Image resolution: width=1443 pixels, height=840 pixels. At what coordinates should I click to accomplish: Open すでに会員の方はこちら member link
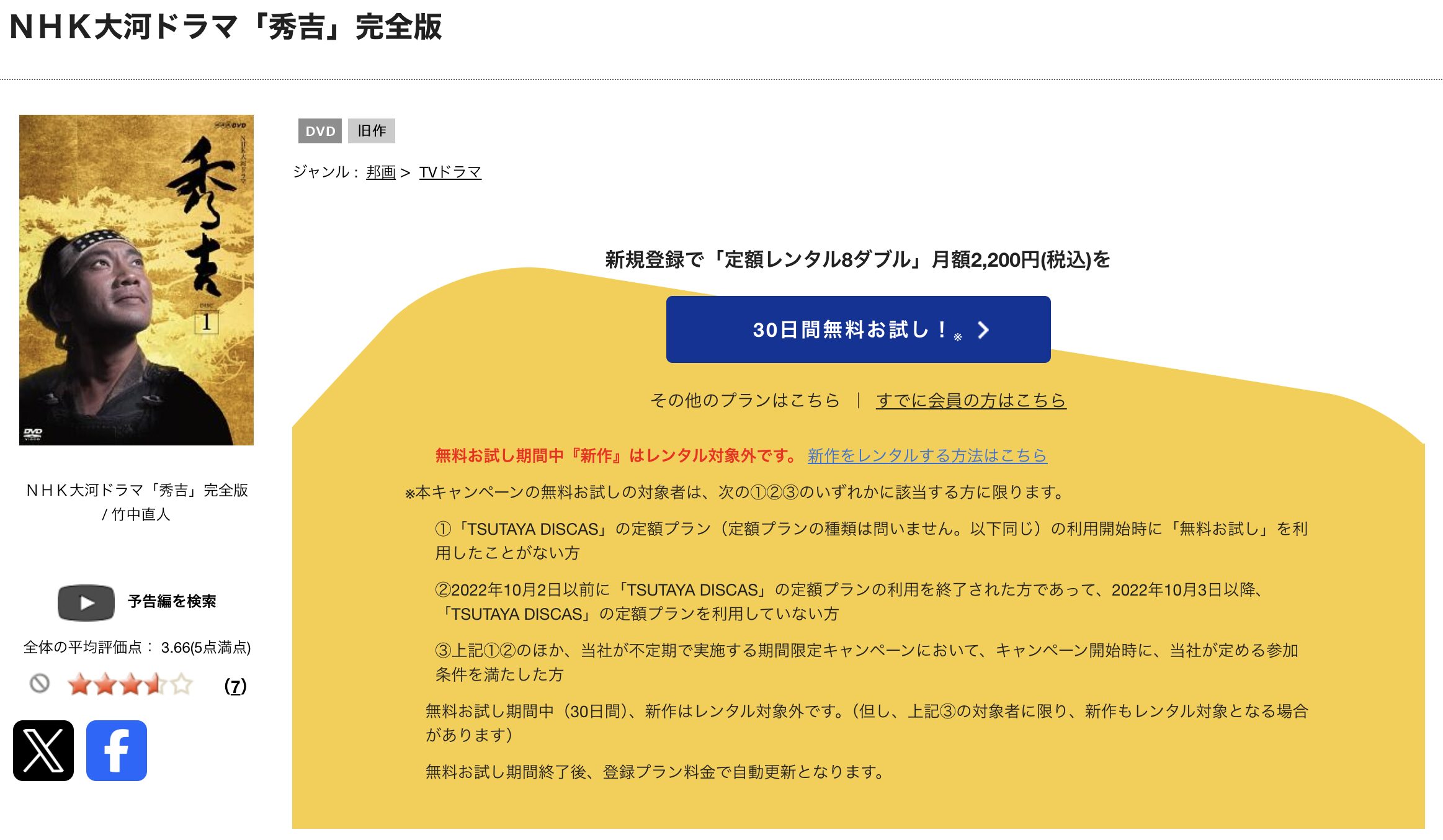pos(971,400)
